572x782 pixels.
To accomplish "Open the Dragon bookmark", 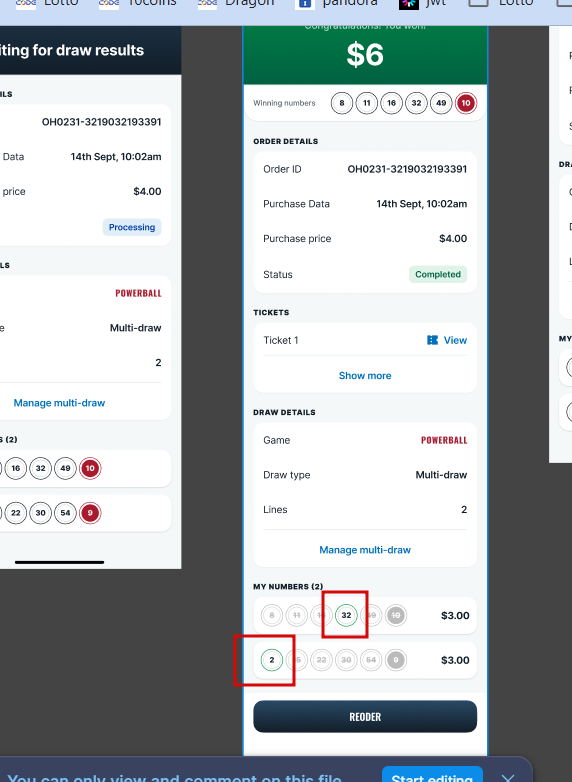I will pyautogui.click(x=236, y=4).
